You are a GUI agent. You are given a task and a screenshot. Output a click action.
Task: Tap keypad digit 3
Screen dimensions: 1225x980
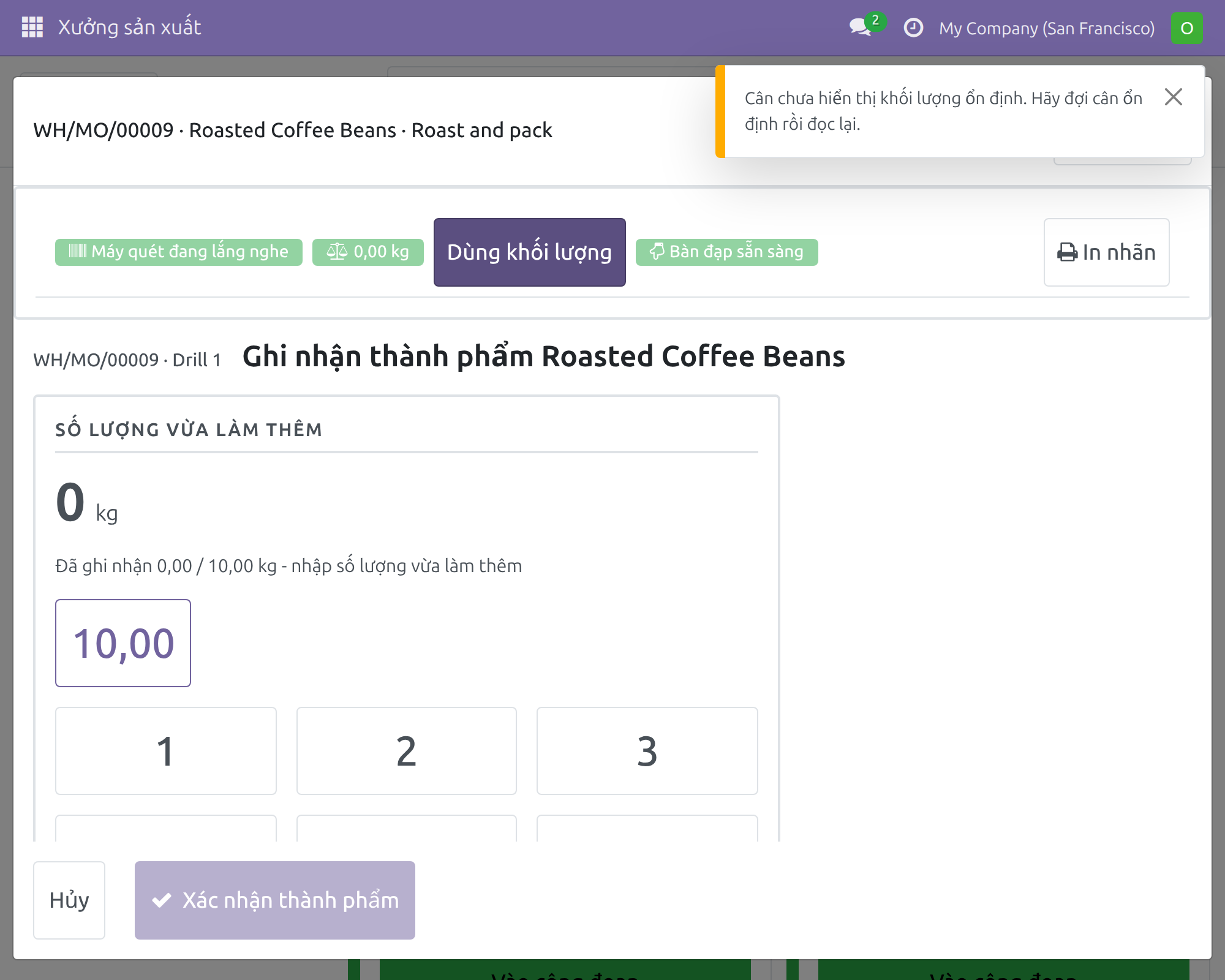647,751
